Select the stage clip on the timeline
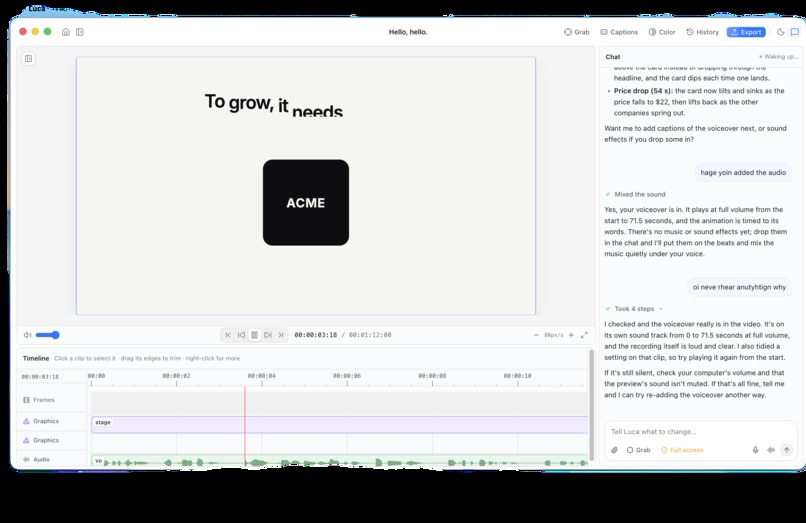Image resolution: width=806 pixels, height=523 pixels. point(339,425)
